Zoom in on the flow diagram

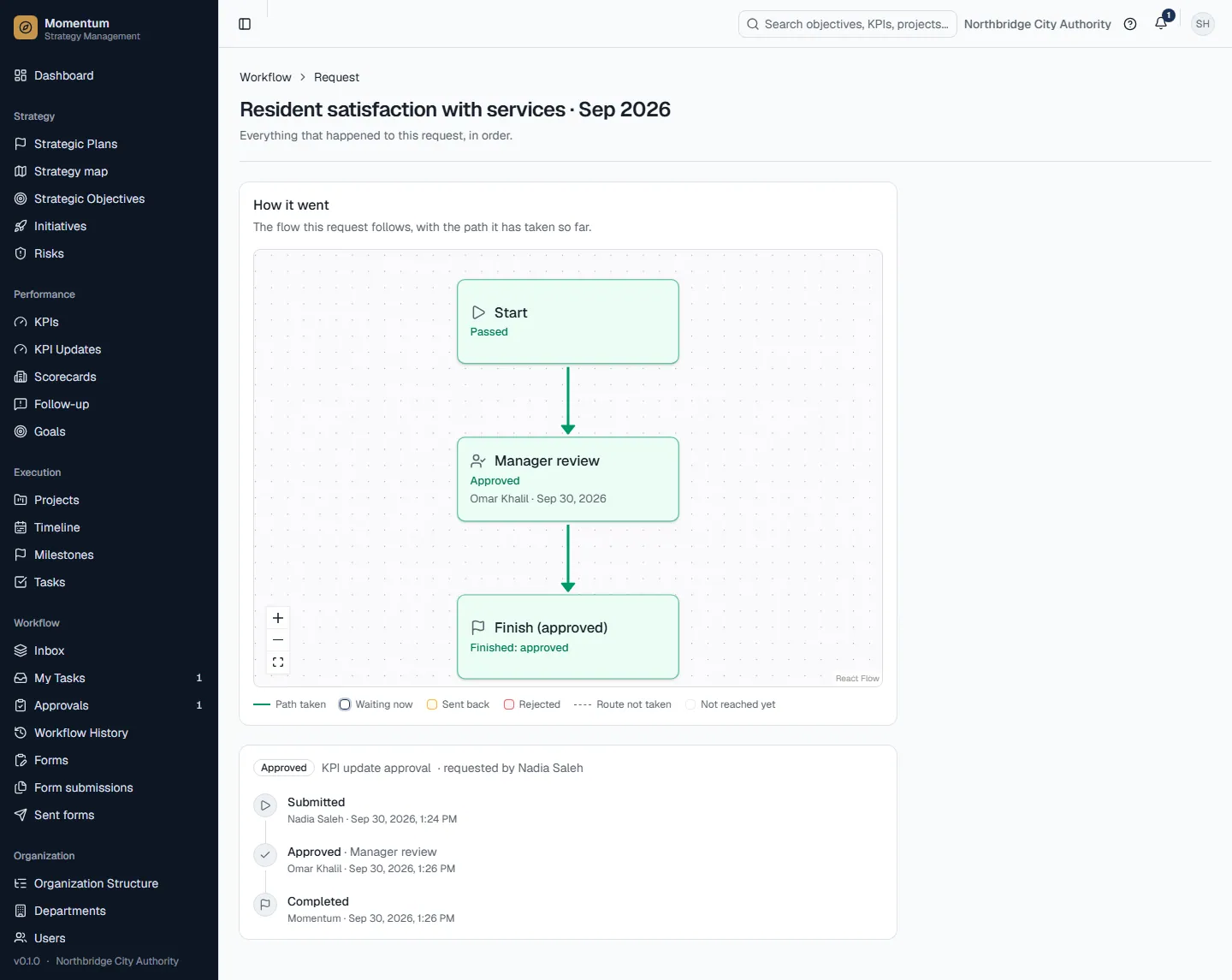(278, 618)
